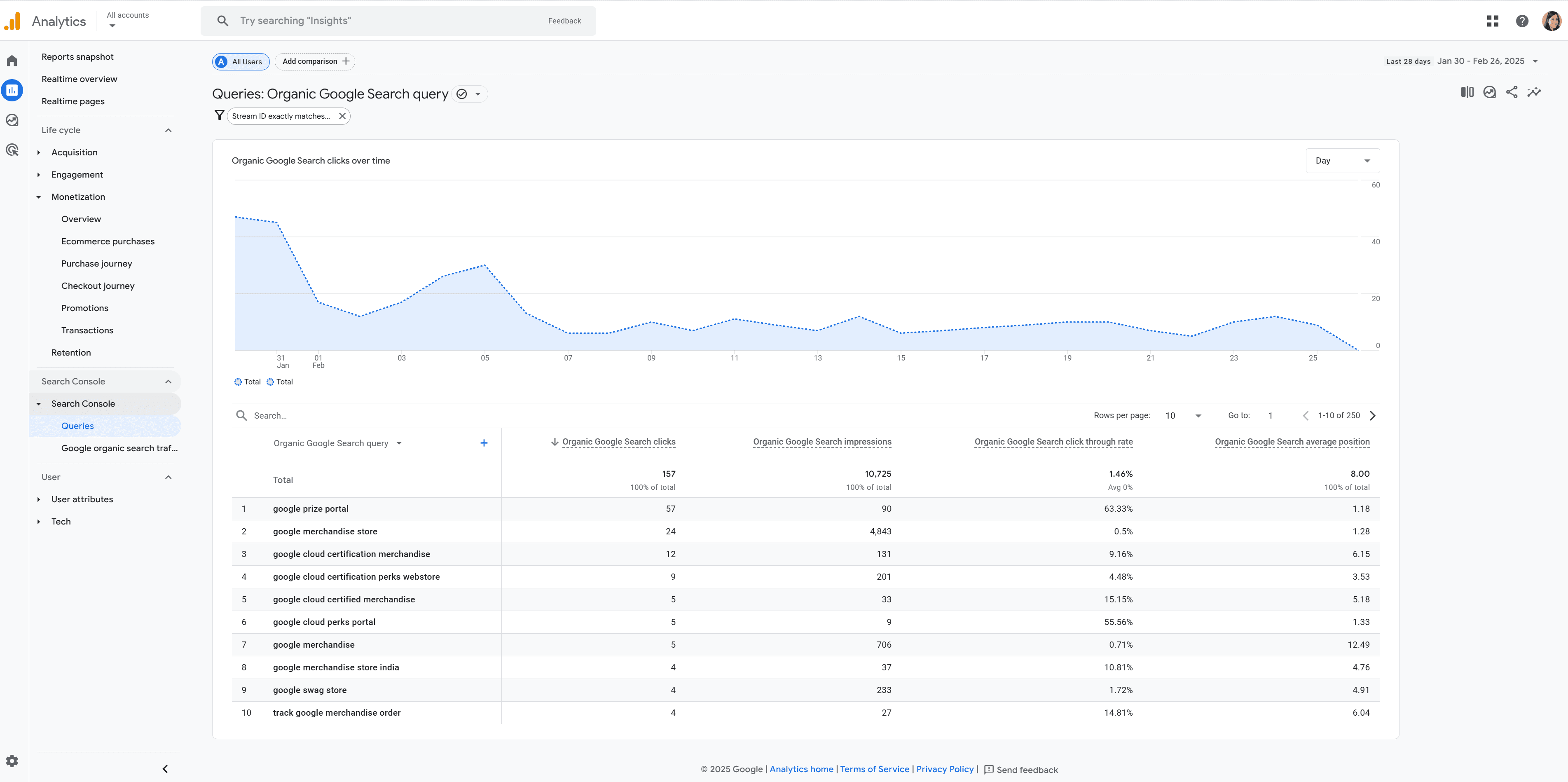Click the Share this report icon
The width and height of the screenshot is (1568, 782).
pos(1512,92)
